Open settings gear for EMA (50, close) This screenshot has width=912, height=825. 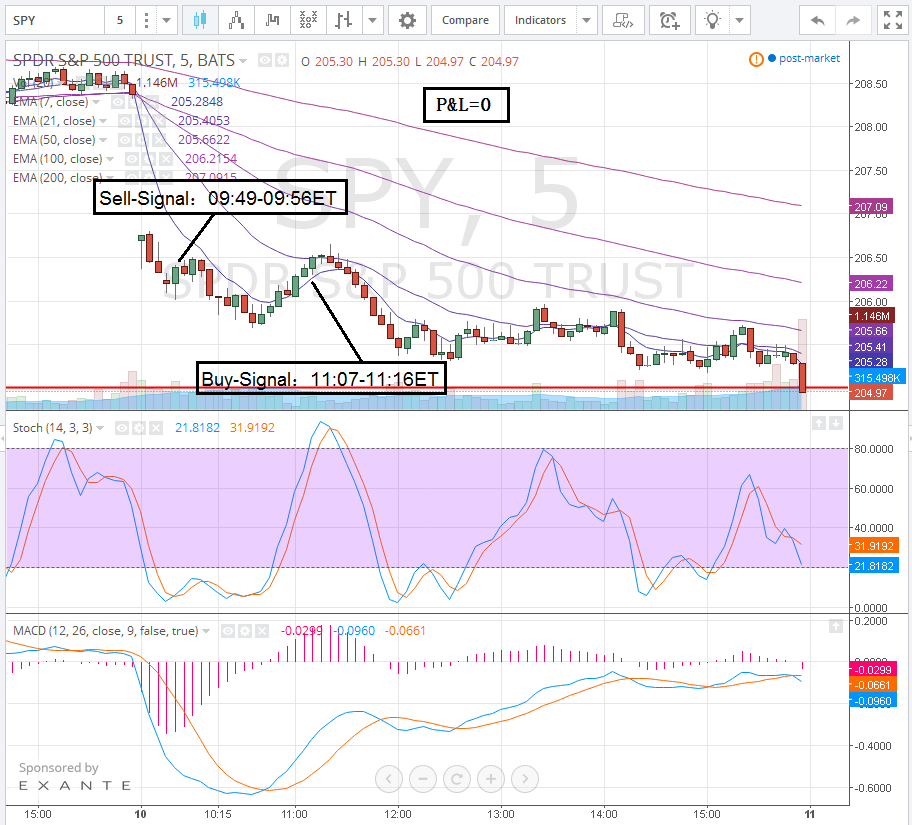click(141, 140)
